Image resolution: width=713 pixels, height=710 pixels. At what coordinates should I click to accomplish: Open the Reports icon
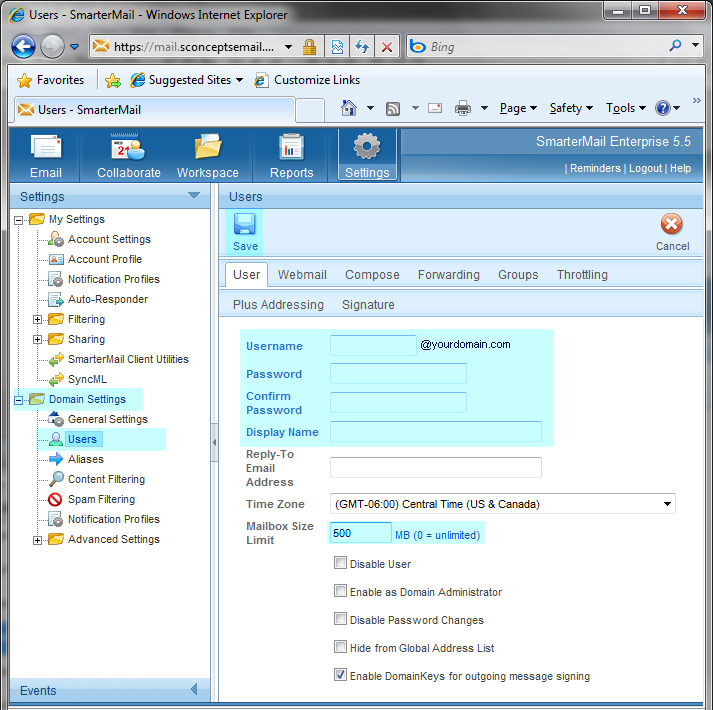291,148
